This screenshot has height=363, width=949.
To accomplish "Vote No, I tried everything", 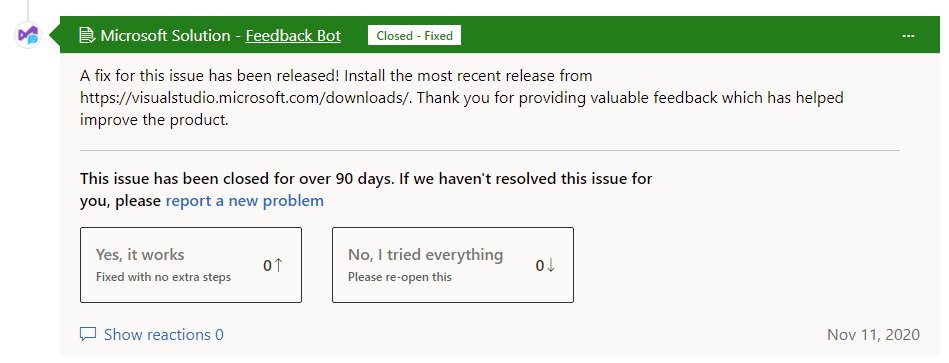I will (x=453, y=265).
